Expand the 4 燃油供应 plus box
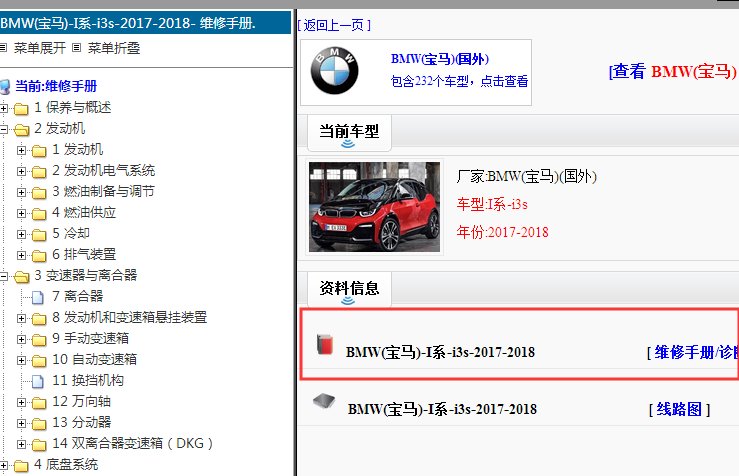 point(21,213)
